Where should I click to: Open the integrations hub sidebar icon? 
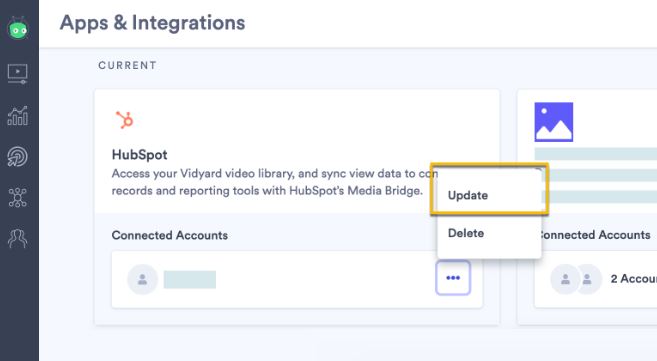pyautogui.click(x=18, y=198)
